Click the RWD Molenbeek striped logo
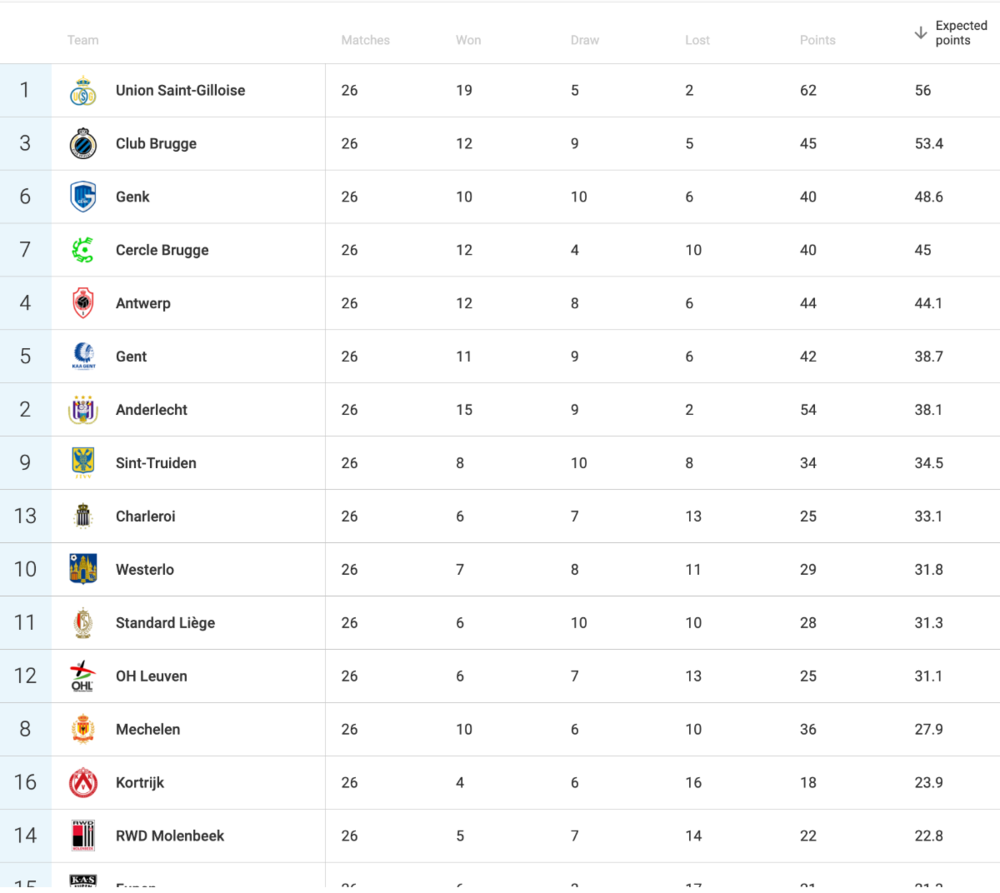 (83, 836)
